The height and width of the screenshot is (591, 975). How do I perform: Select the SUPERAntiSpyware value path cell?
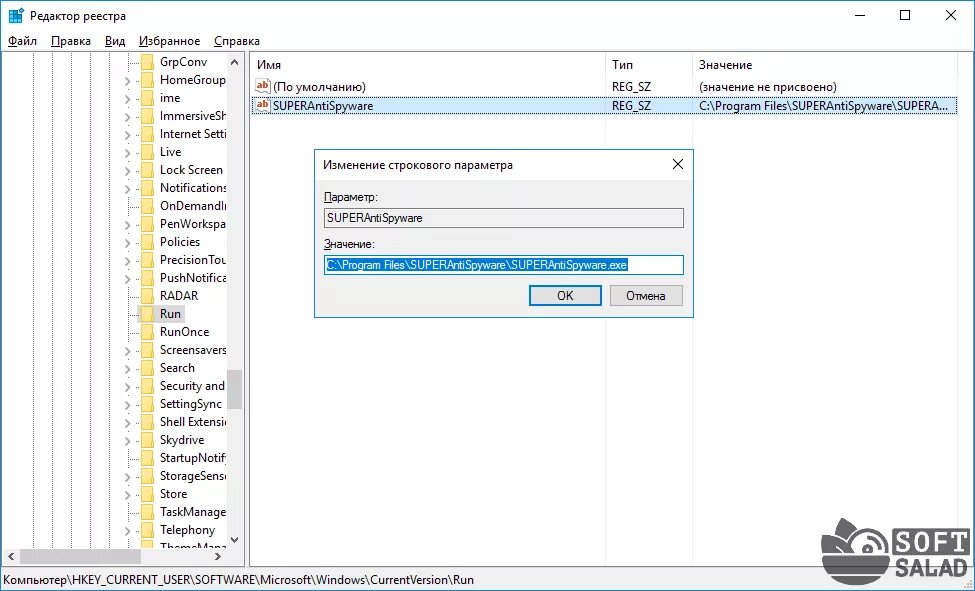823,106
